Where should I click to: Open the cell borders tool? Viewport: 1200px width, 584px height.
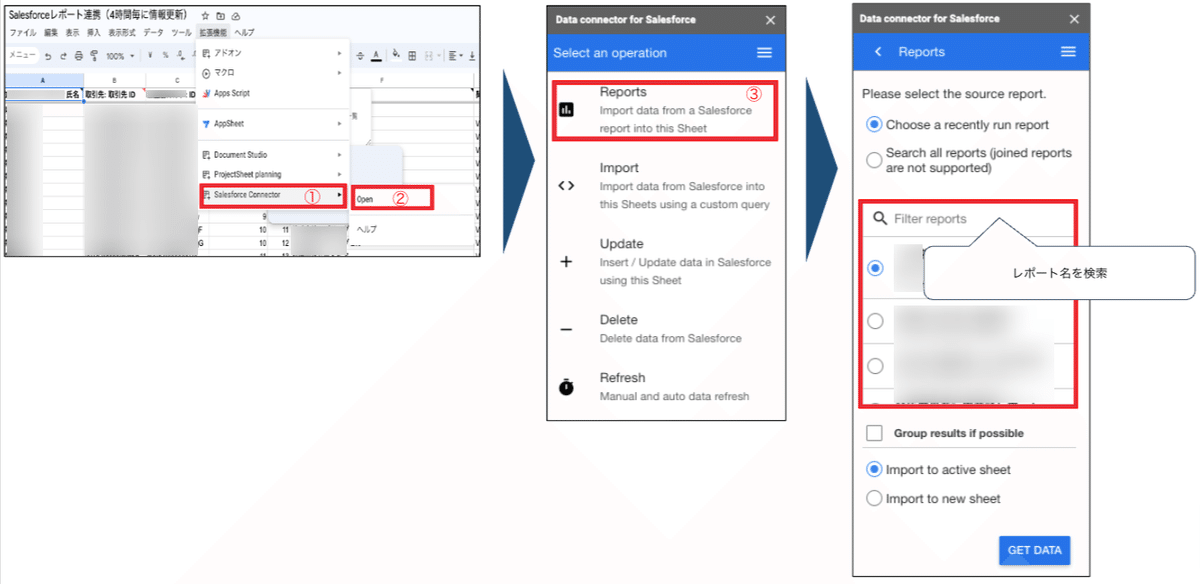tap(412, 56)
